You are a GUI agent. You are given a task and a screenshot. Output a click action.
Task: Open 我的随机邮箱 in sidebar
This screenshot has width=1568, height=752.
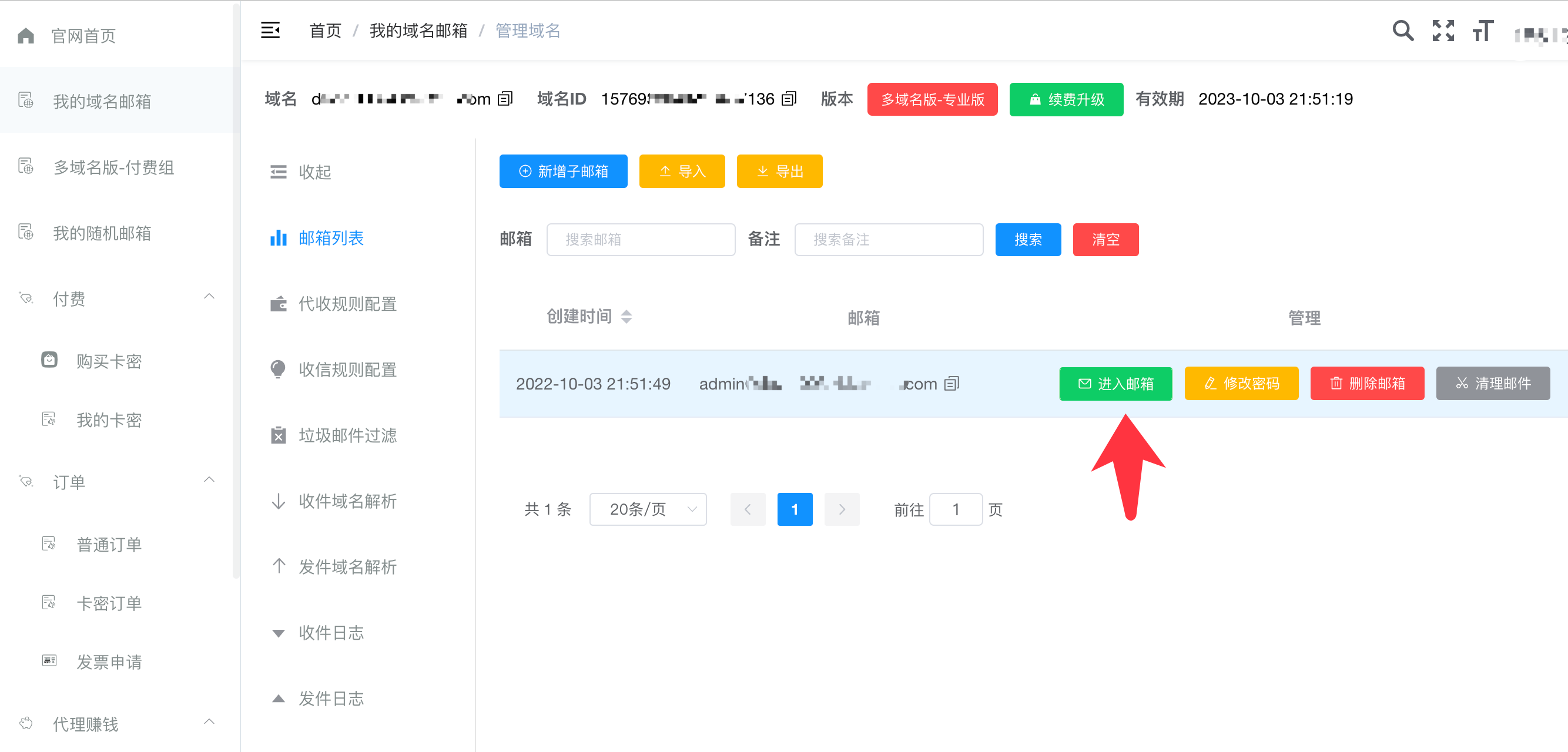[116, 233]
